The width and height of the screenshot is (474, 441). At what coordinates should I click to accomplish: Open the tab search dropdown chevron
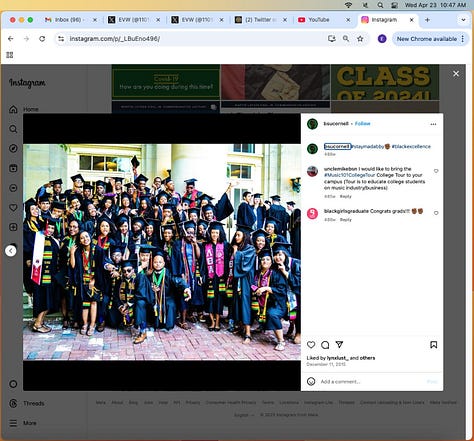(463, 20)
